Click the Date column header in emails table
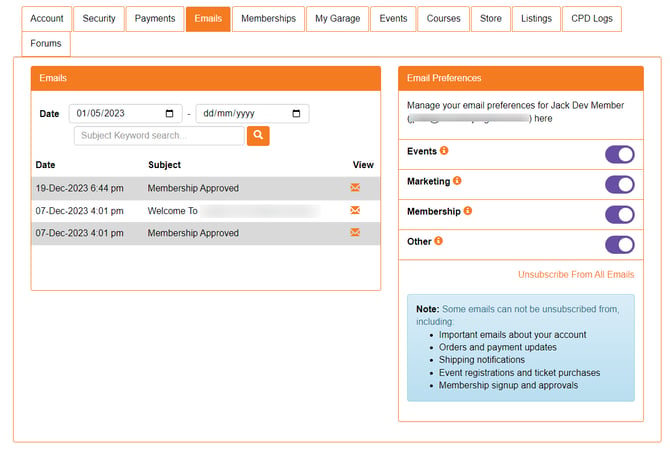The image size is (670, 452). coord(45,165)
